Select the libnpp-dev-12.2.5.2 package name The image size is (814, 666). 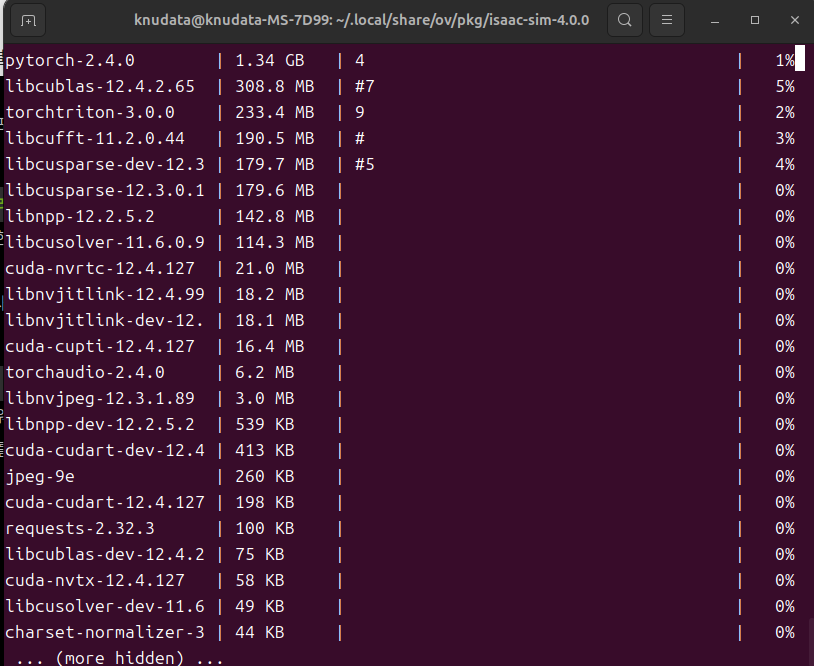point(100,424)
